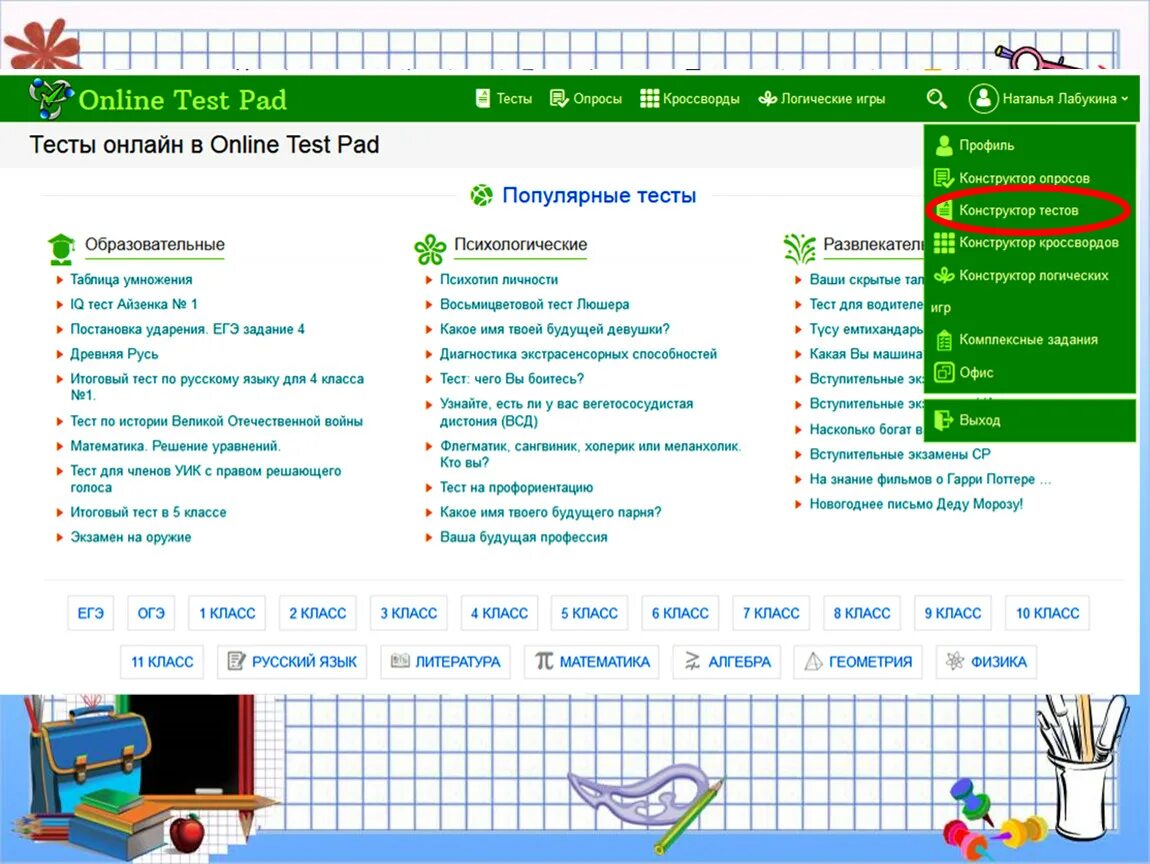Open the Образовательные category heading
Image resolution: width=1150 pixels, height=864 pixels.
[155, 245]
